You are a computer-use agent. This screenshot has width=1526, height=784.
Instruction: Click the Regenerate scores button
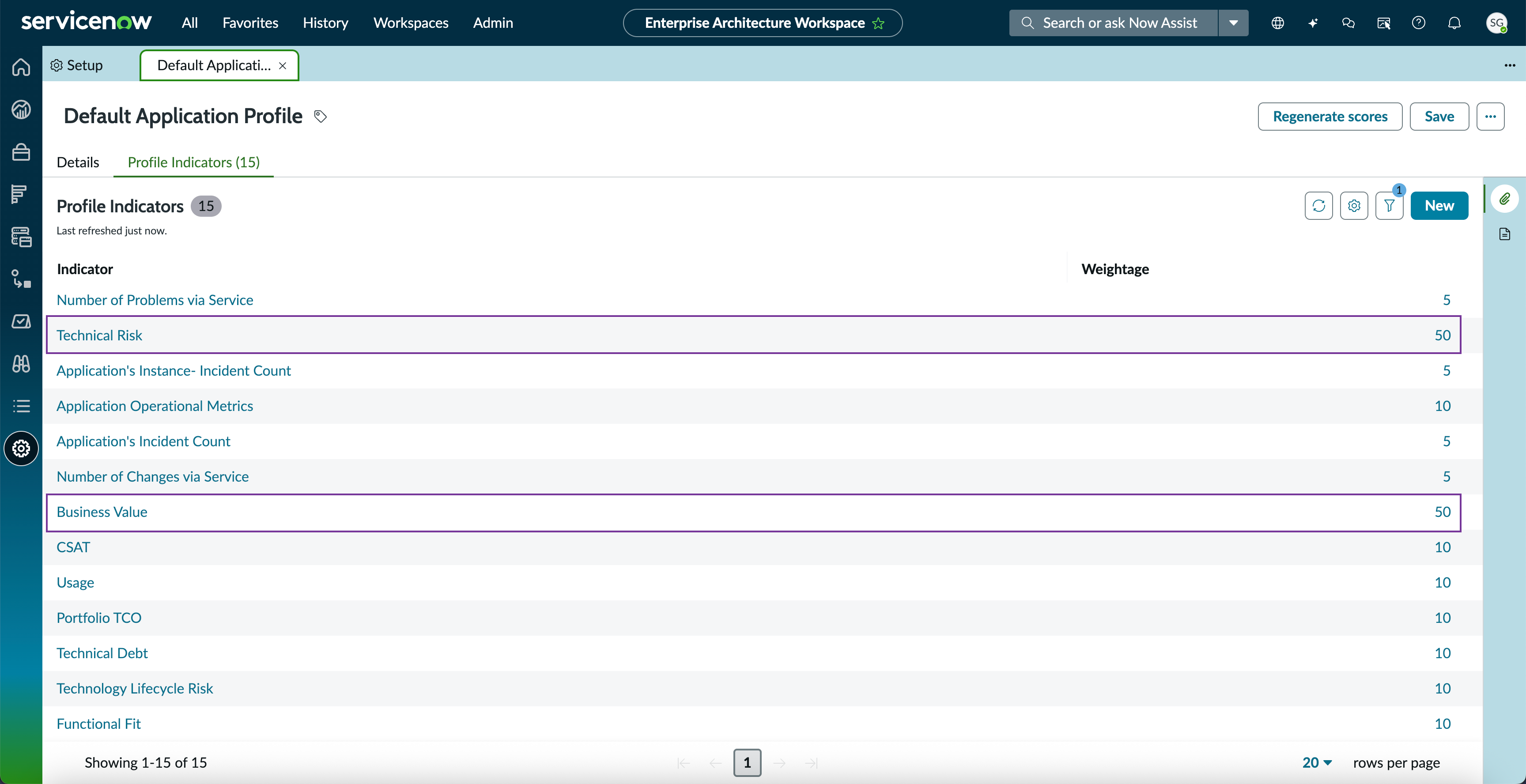pos(1330,117)
